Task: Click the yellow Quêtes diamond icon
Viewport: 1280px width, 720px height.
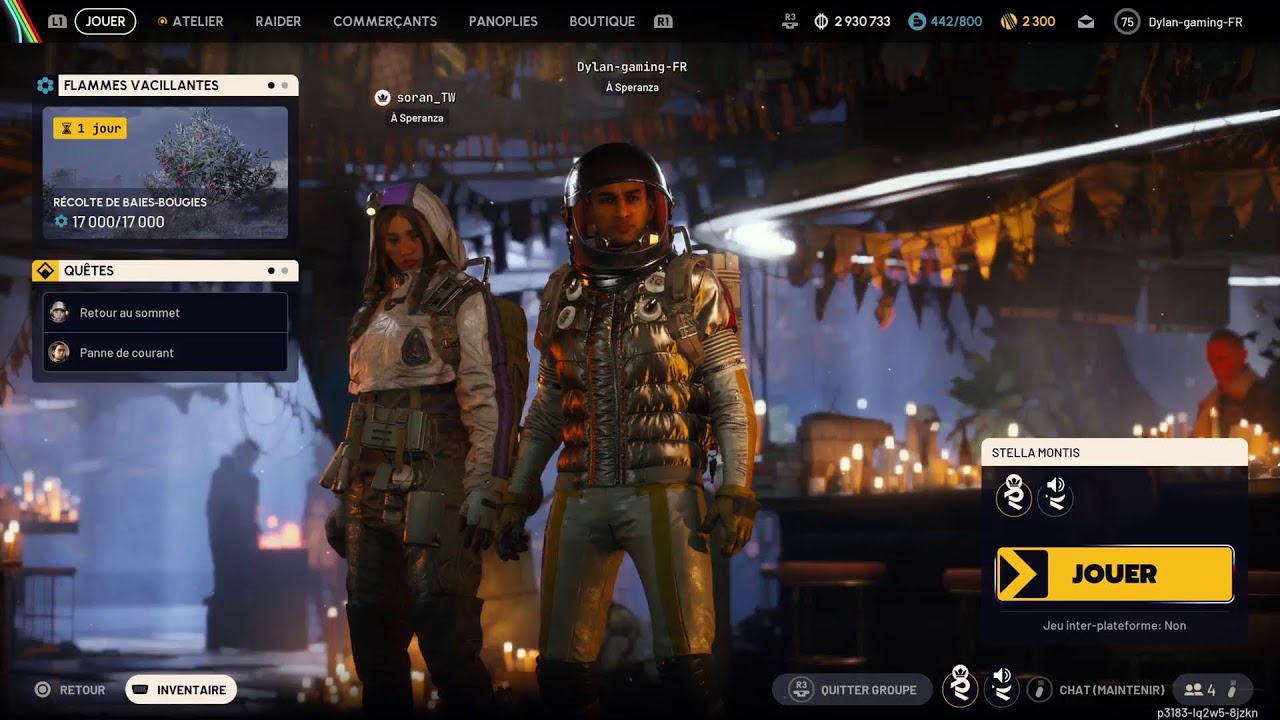Action: [45, 271]
